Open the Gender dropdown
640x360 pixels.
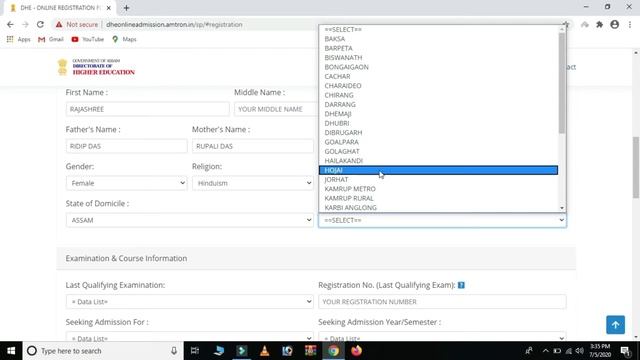[126, 183]
